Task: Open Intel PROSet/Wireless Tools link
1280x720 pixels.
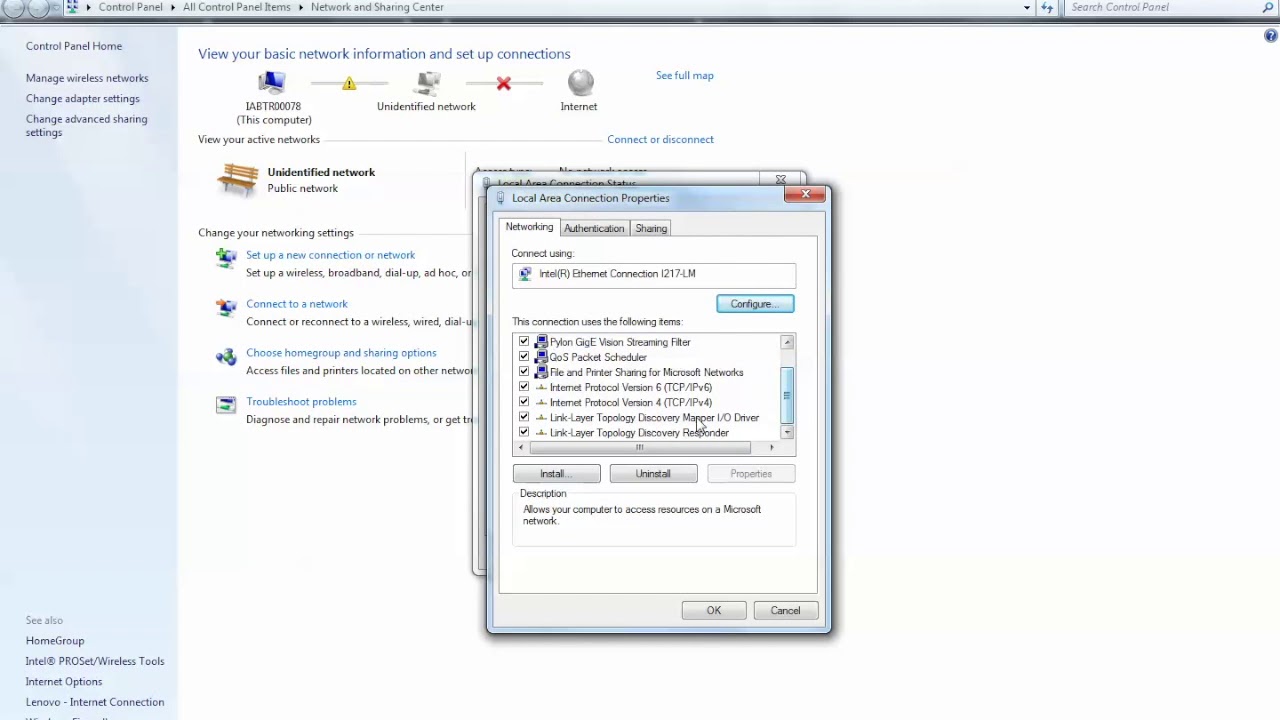Action: 95,661
